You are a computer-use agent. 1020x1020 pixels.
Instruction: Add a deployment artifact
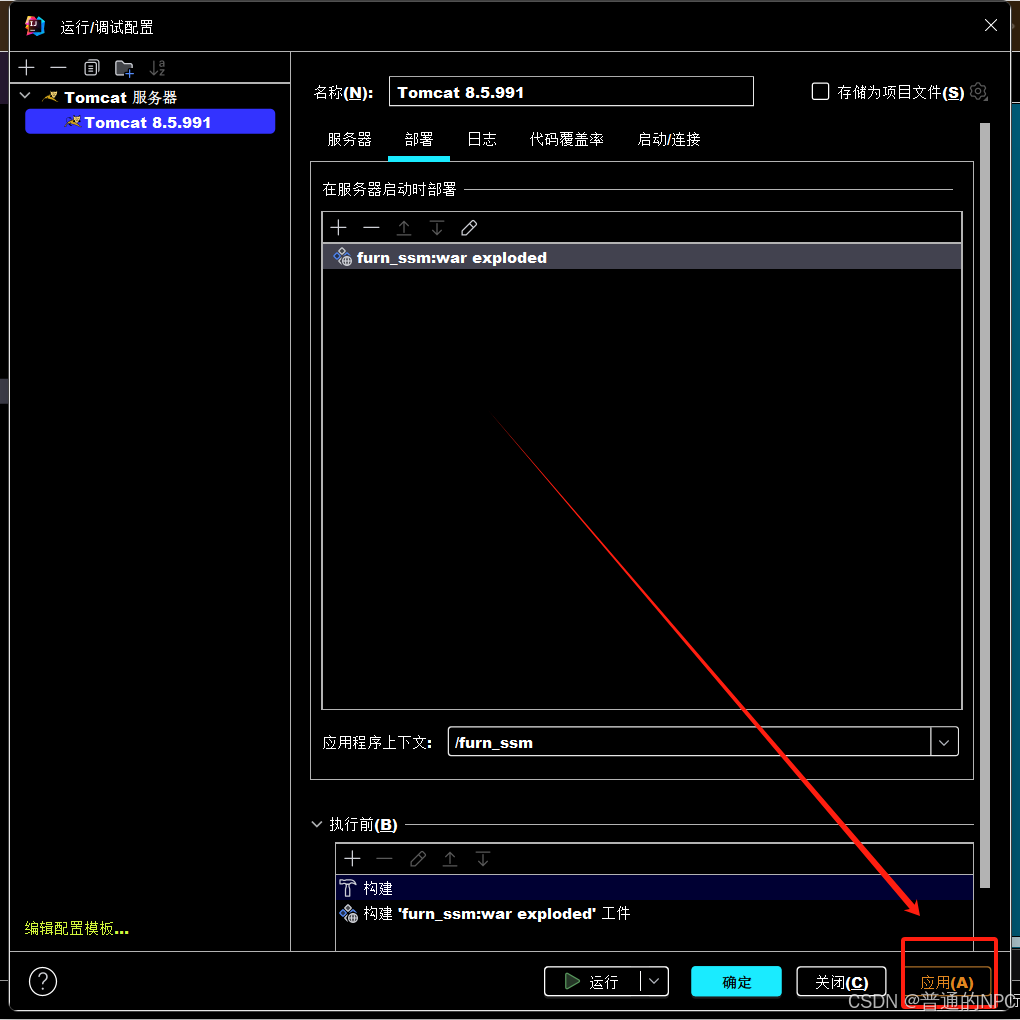click(338, 228)
